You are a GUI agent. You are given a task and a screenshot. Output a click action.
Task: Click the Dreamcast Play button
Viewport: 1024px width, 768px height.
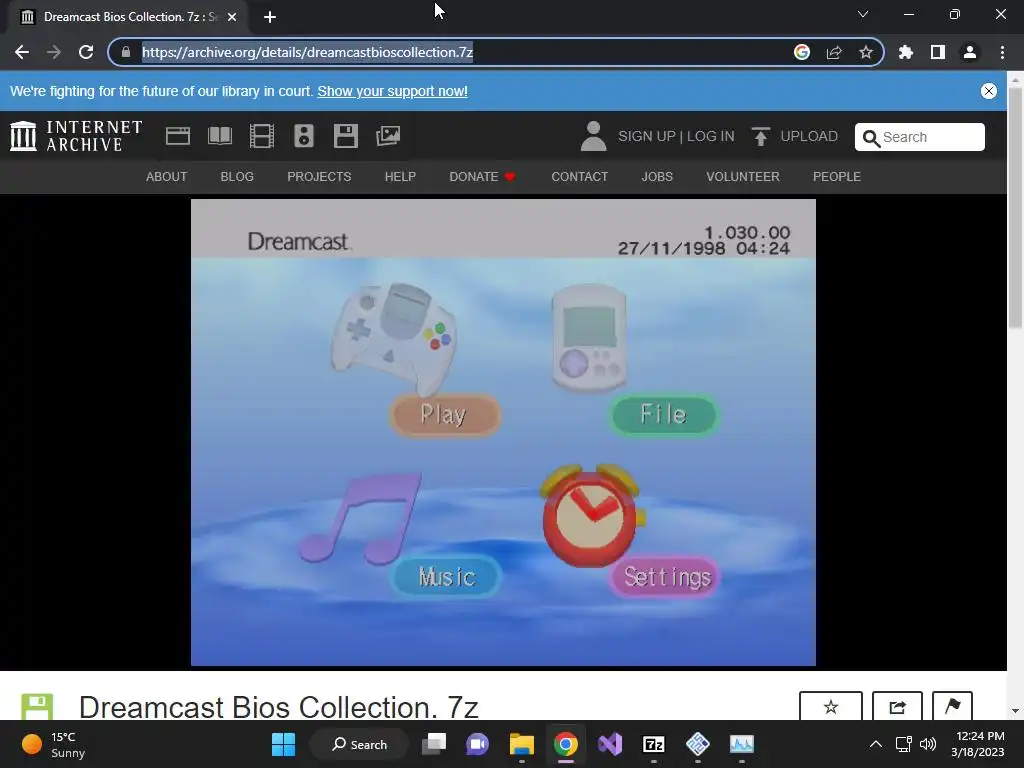click(444, 415)
